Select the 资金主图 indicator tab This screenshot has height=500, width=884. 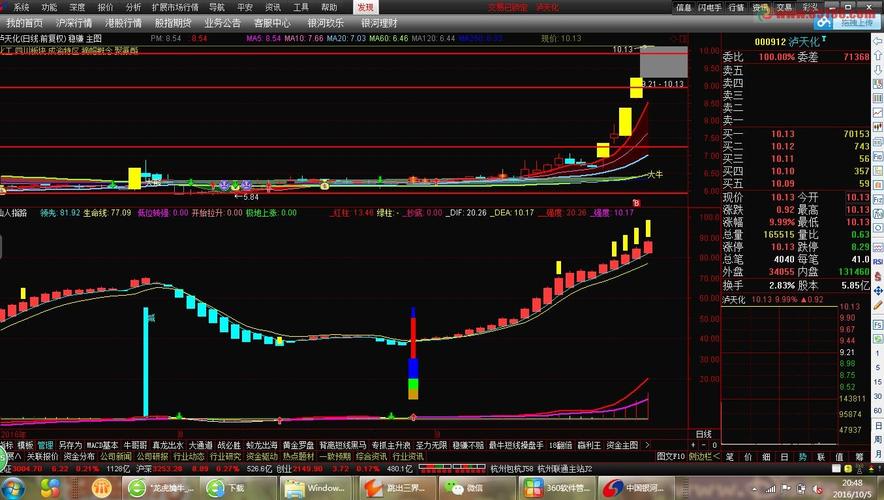click(622, 445)
